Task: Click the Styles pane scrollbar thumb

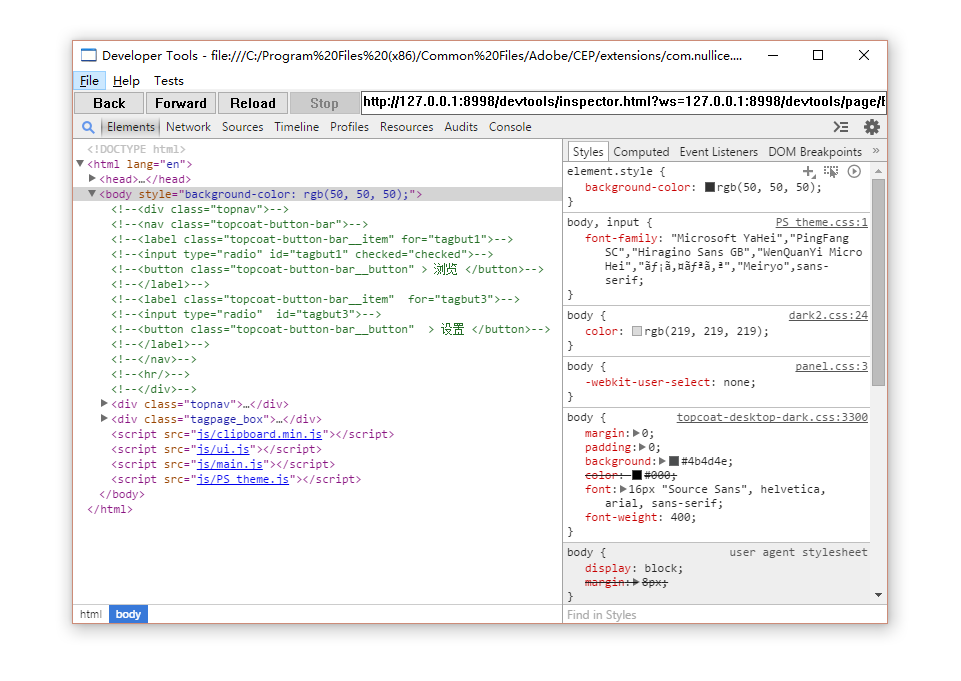Action: click(878, 282)
